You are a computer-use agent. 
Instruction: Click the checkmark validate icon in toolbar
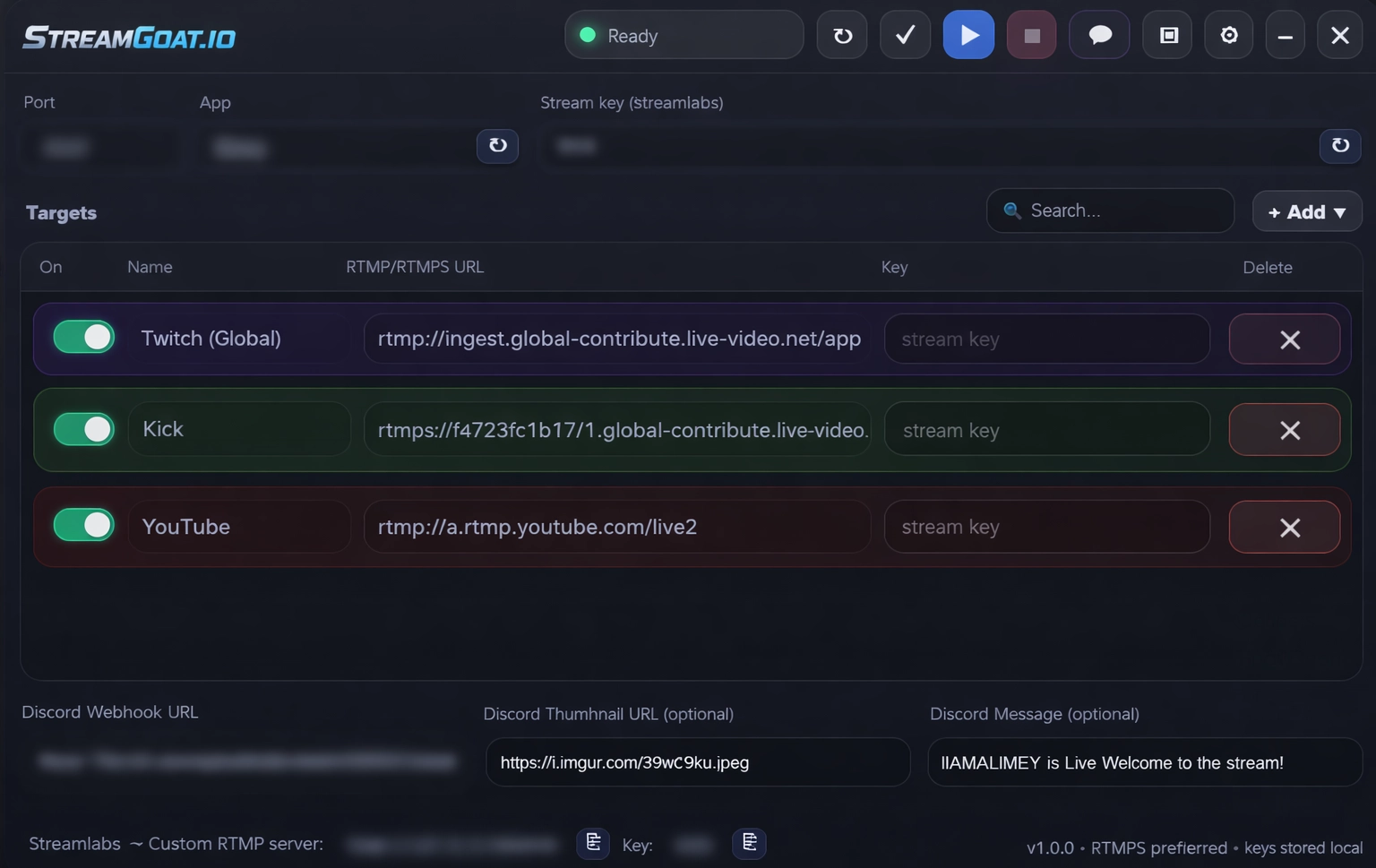click(905, 35)
